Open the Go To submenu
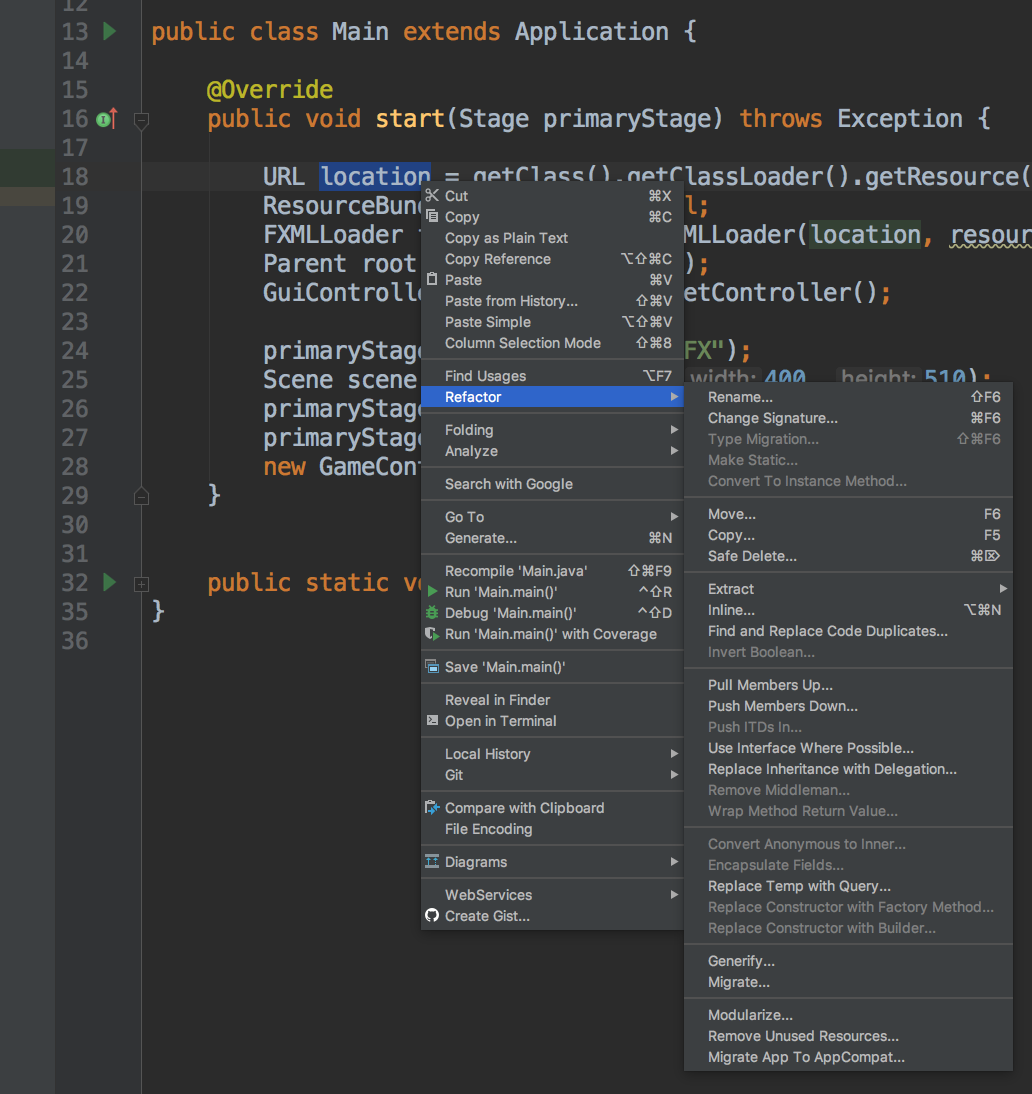Image resolution: width=1032 pixels, height=1094 pixels. 552,516
